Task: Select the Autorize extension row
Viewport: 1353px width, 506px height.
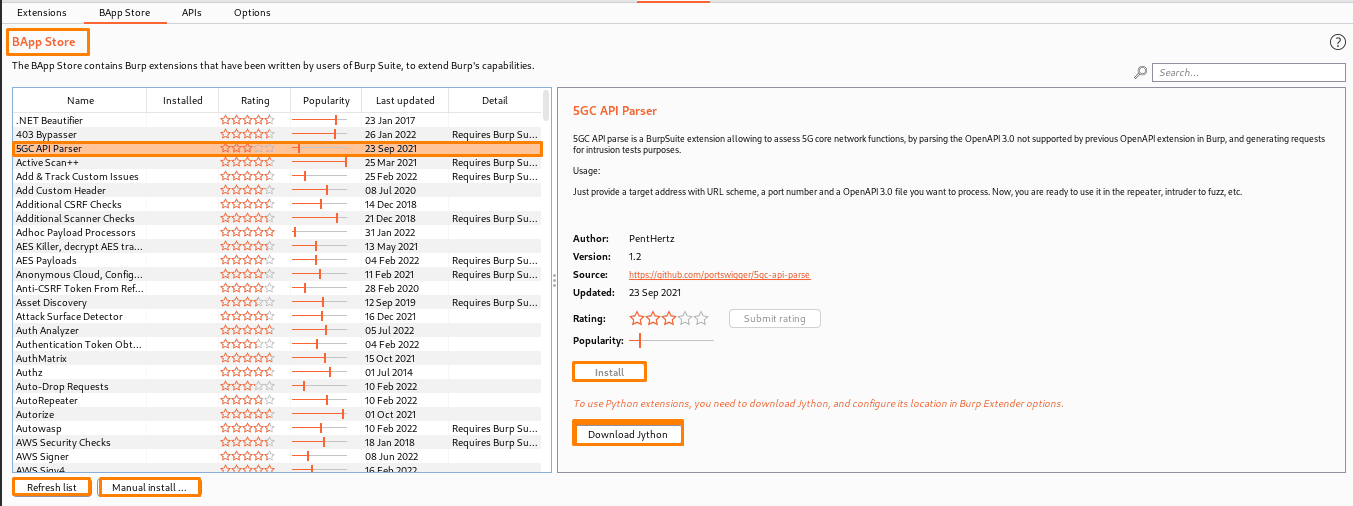Action: tap(277, 414)
